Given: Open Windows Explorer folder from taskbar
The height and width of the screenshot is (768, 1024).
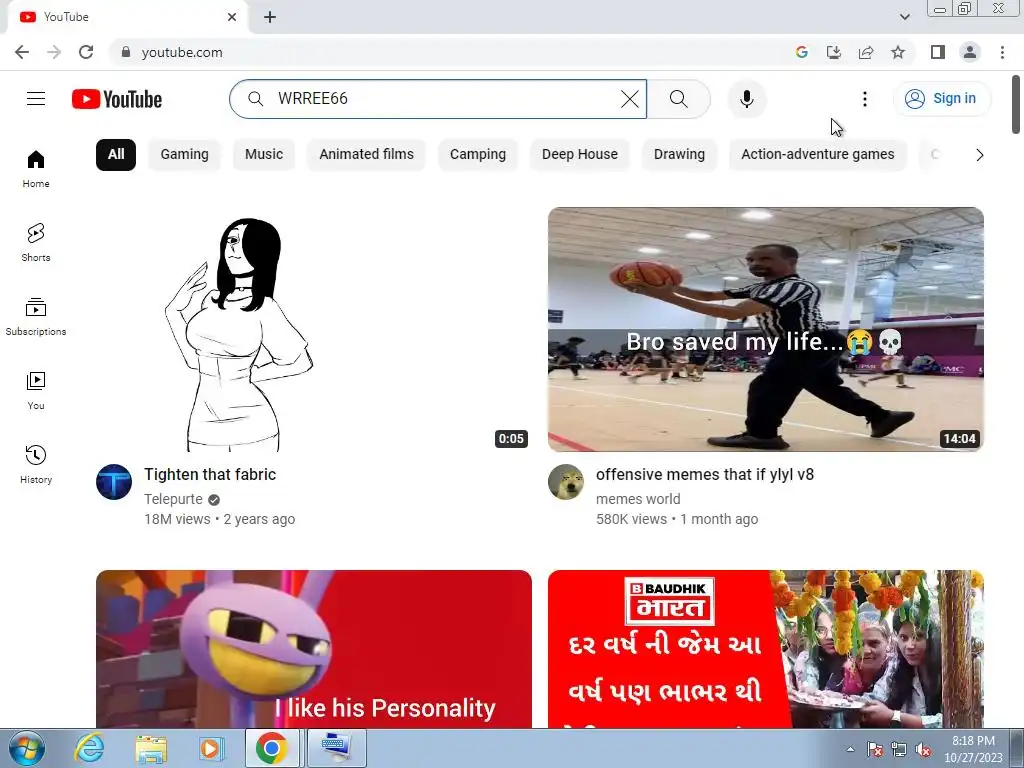Looking at the screenshot, I should (151, 748).
